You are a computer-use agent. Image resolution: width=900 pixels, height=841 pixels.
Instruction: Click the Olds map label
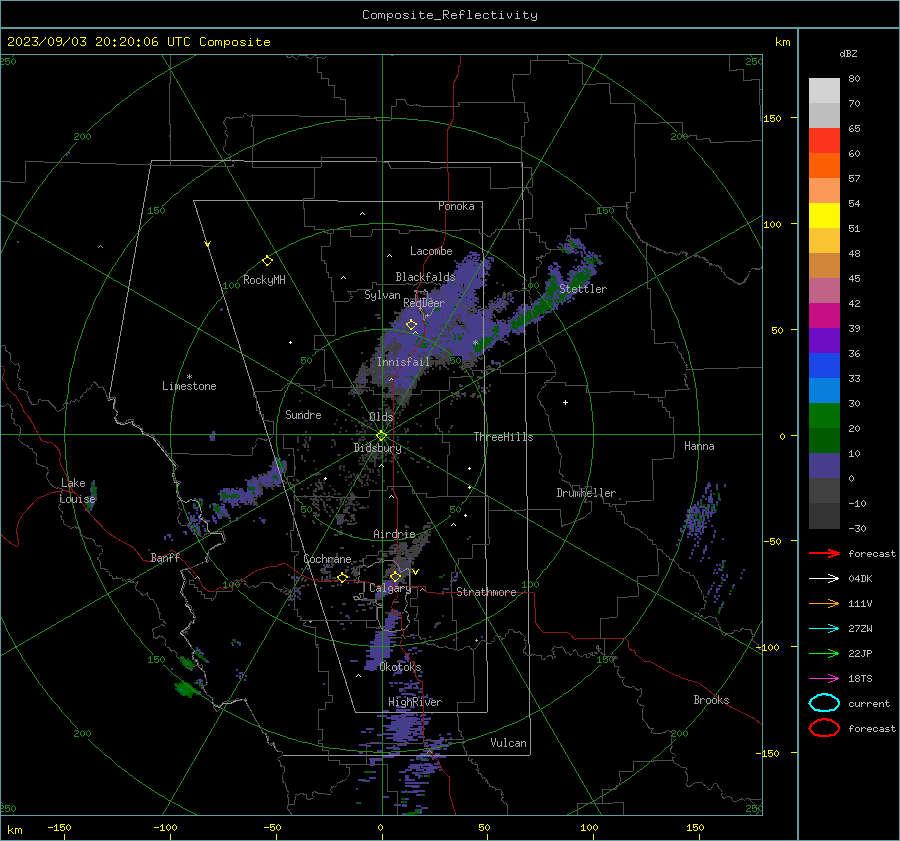[x=381, y=417]
